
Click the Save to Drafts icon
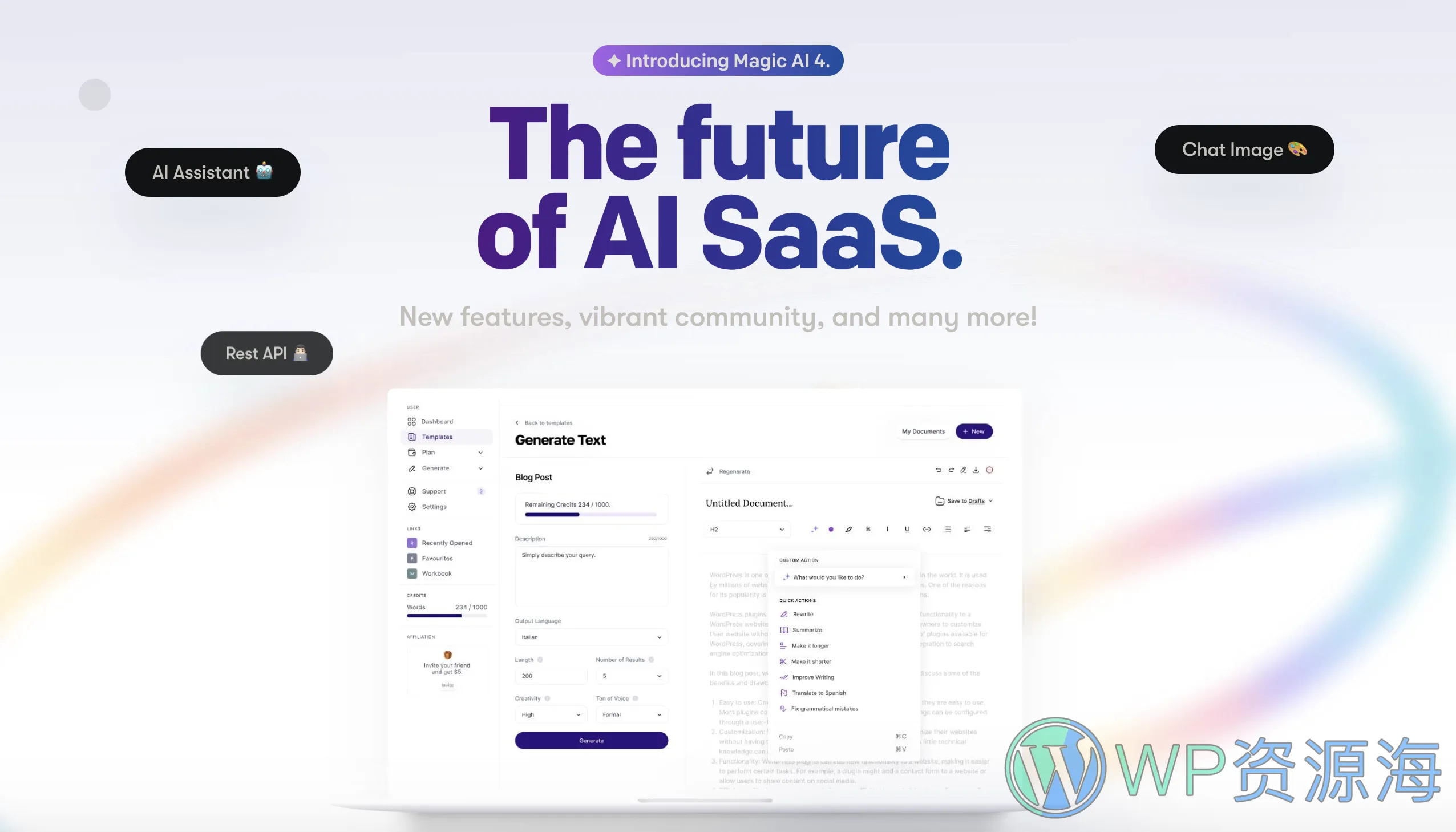(x=940, y=501)
